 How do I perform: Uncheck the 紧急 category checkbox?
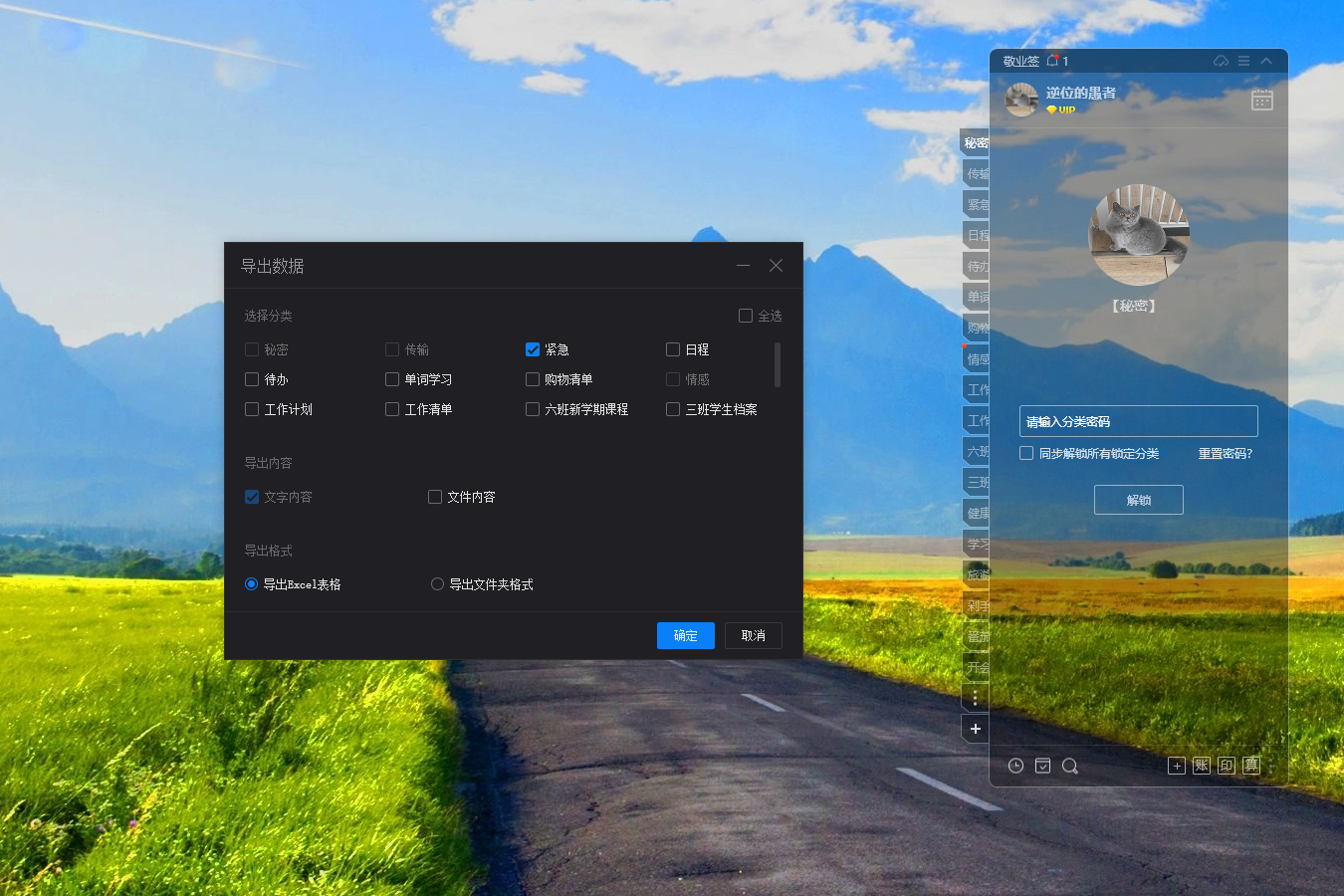coord(533,349)
